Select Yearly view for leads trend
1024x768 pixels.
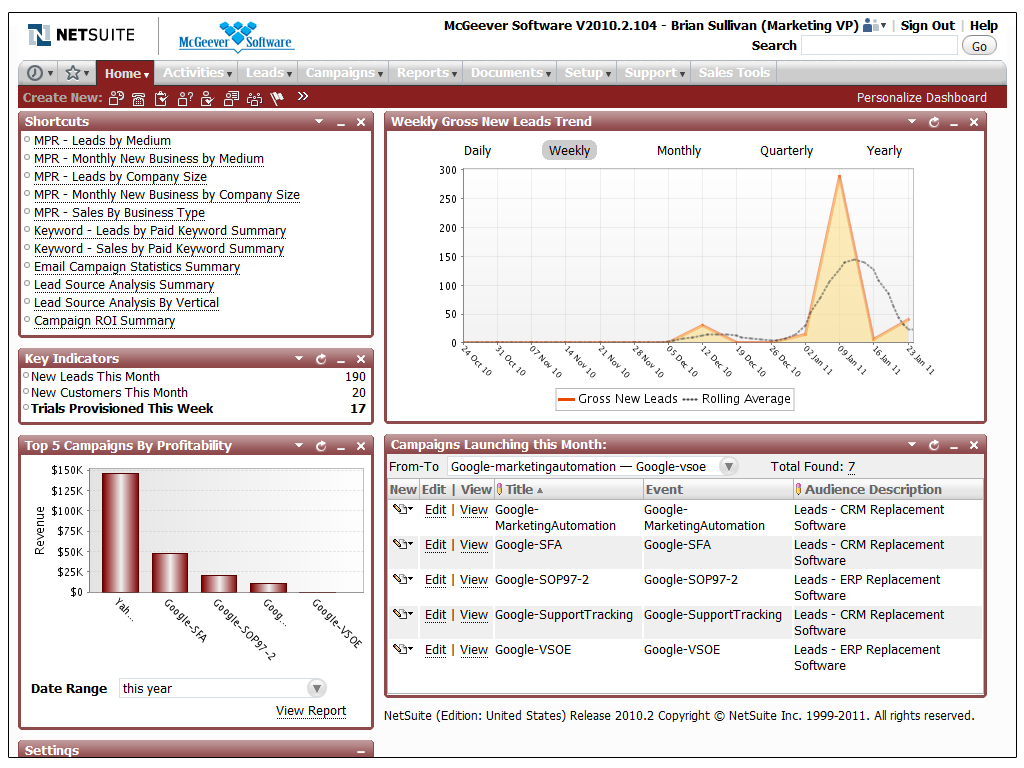coord(883,151)
